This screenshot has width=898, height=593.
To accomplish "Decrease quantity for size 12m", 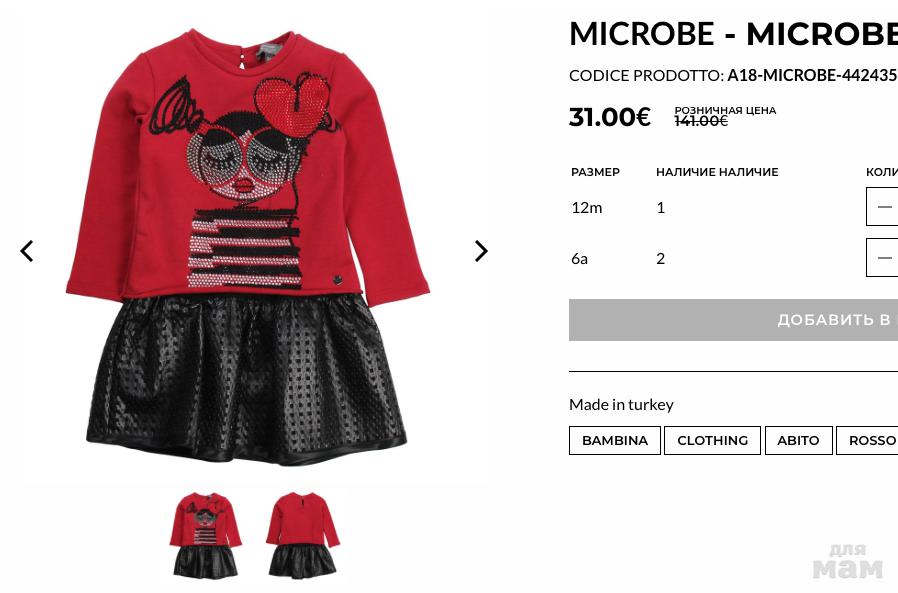I will pyautogui.click(x=883, y=206).
